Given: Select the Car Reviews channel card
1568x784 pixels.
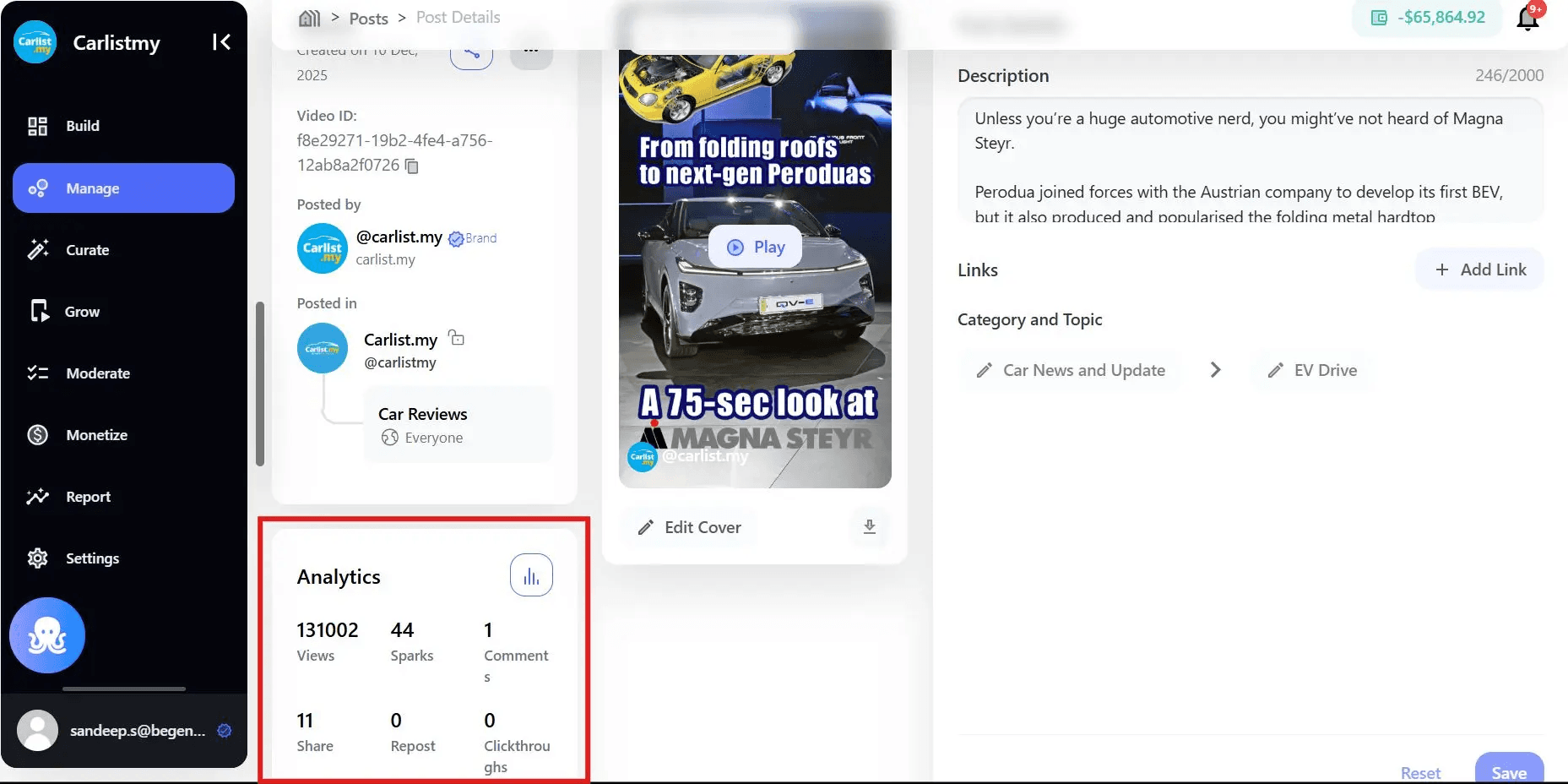Looking at the screenshot, I should point(458,425).
